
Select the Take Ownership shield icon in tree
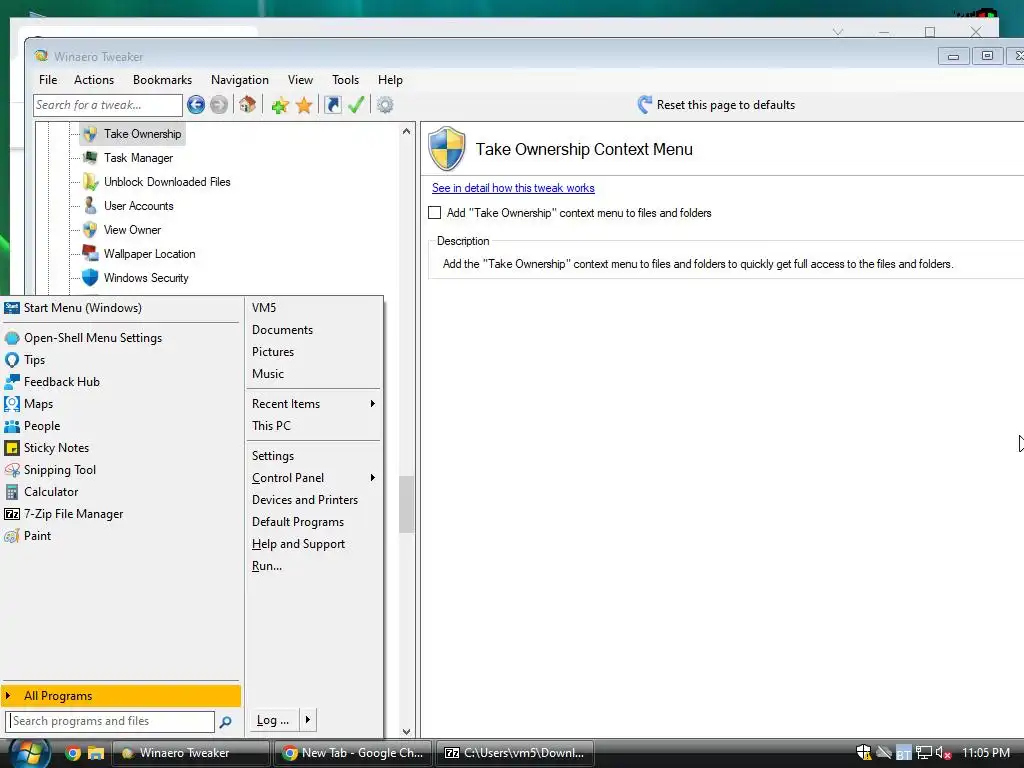[x=90, y=134]
